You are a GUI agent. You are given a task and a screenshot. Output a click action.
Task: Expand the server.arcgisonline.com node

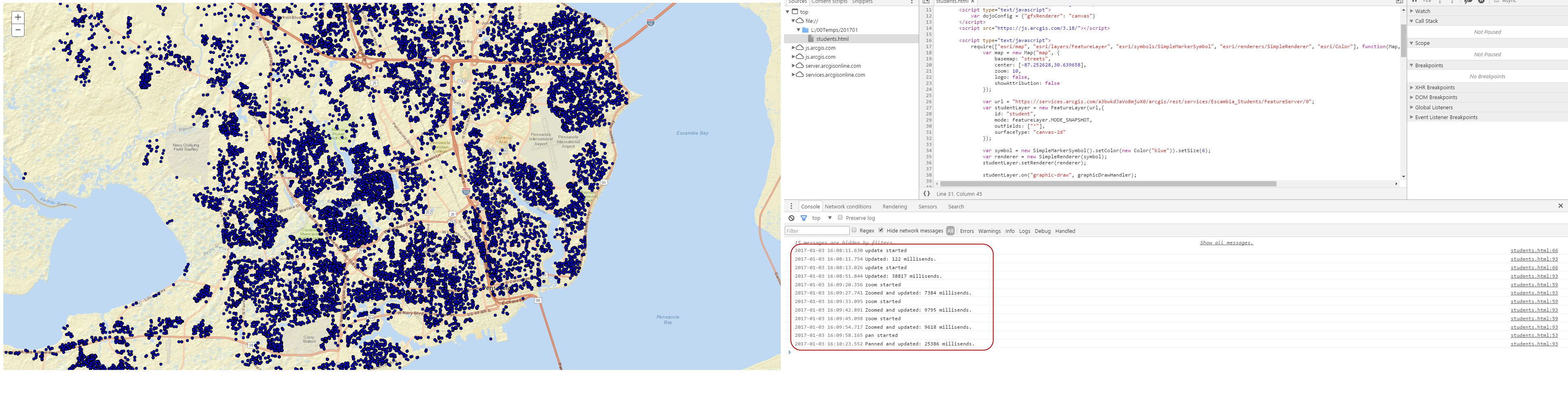point(793,66)
